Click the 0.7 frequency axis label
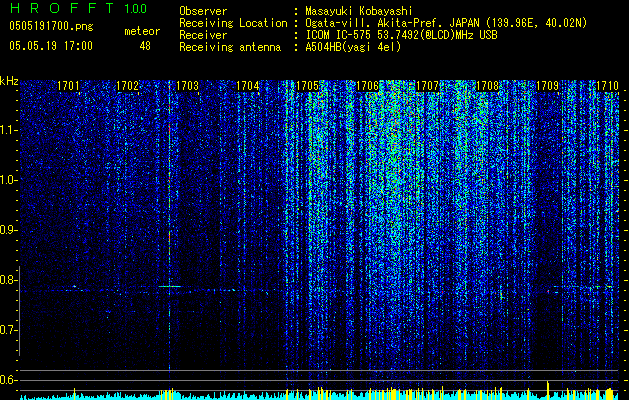 (x=7, y=330)
